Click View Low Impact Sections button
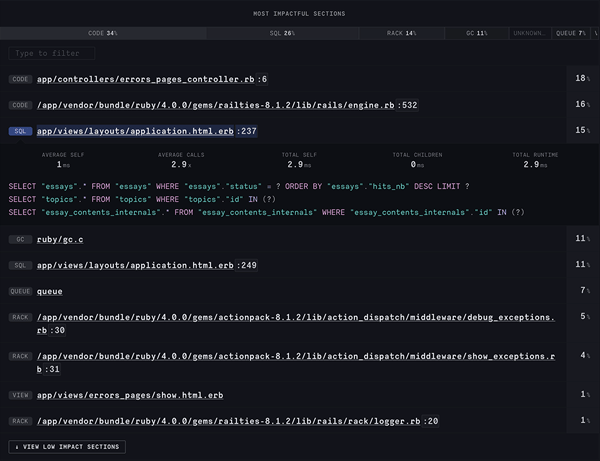The height and width of the screenshot is (461, 600). click(x=67, y=447)
